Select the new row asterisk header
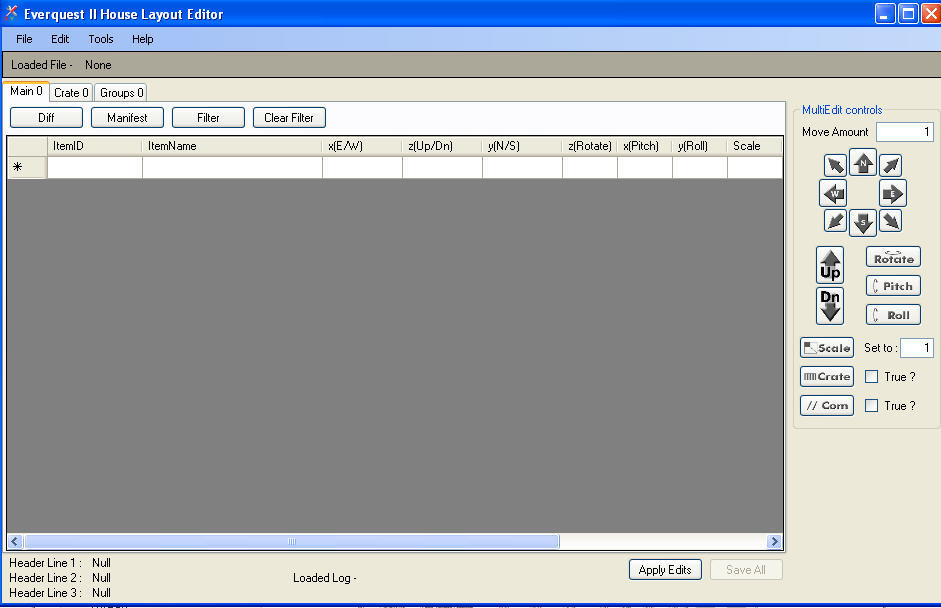Viewport: 941px width, 608px height. (27, 167)
